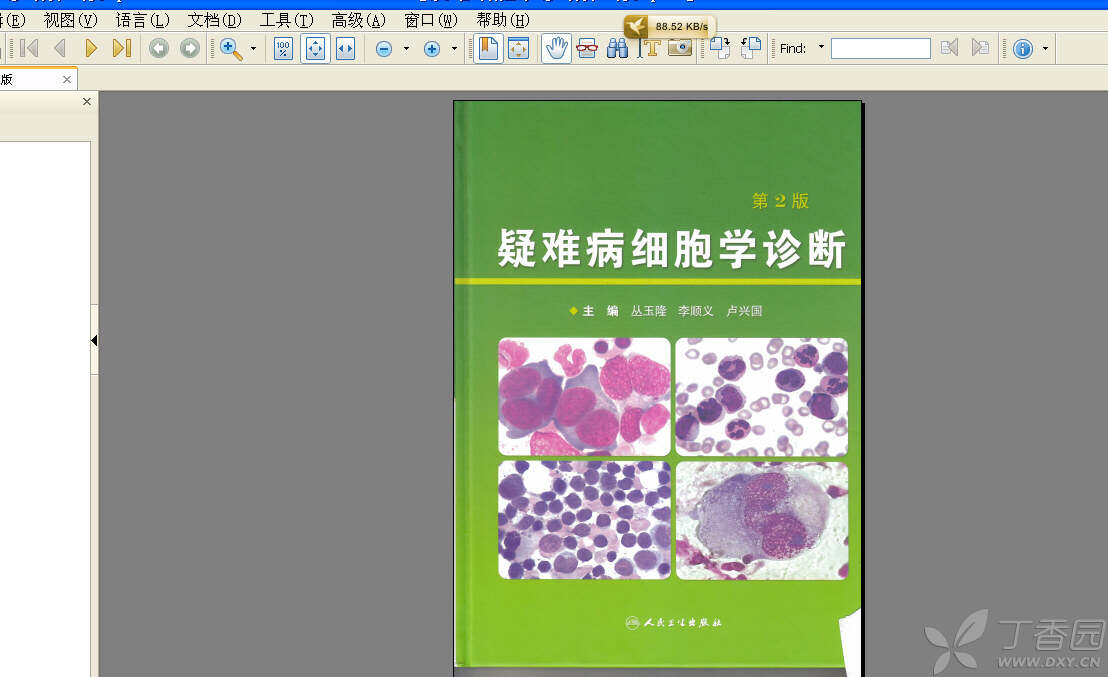
Task: Activate the Snapshot camera tool
Action: tap(680, 48)
